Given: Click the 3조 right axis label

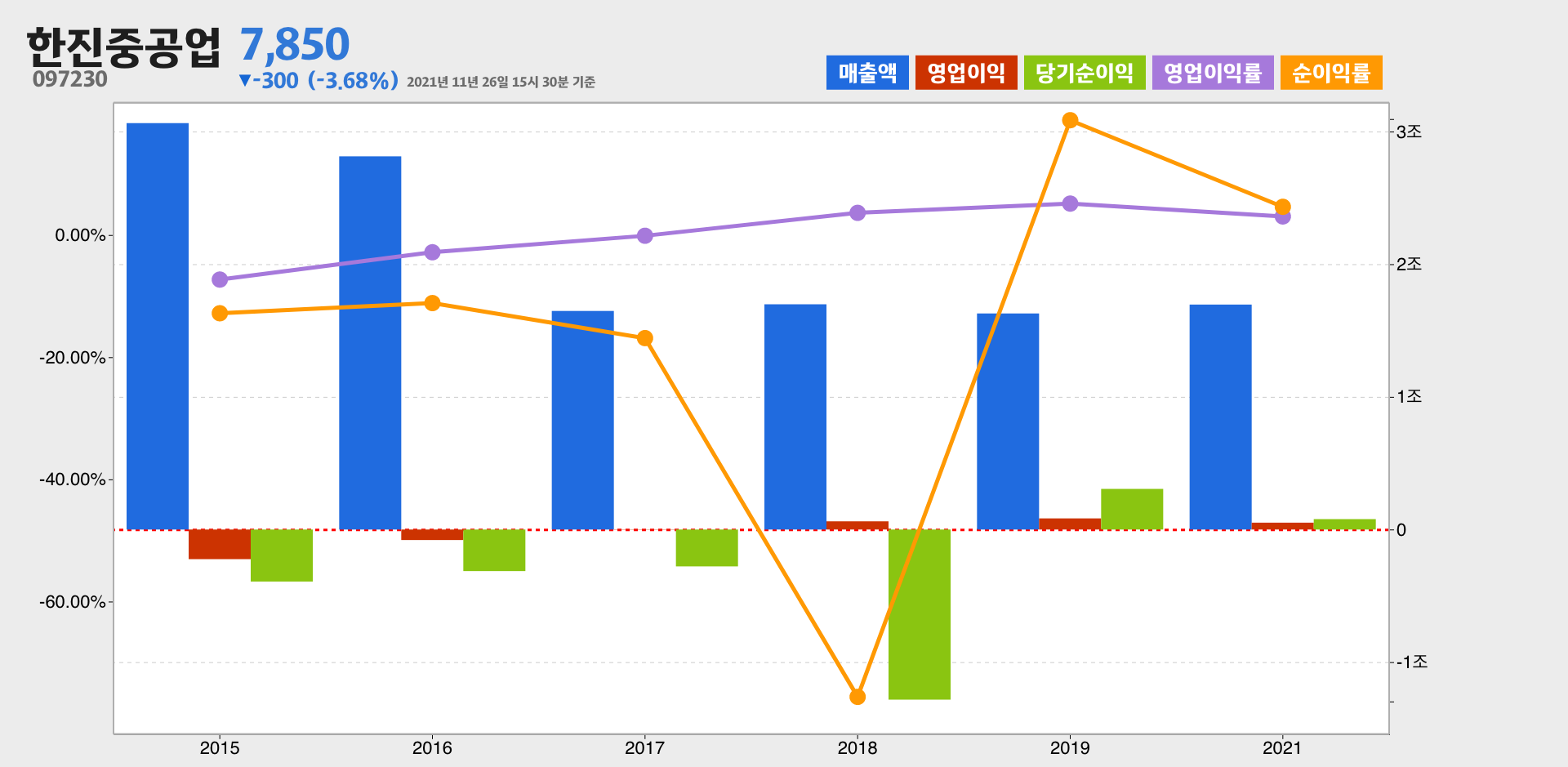Looking at the screenshot, I should [1409, 132].
